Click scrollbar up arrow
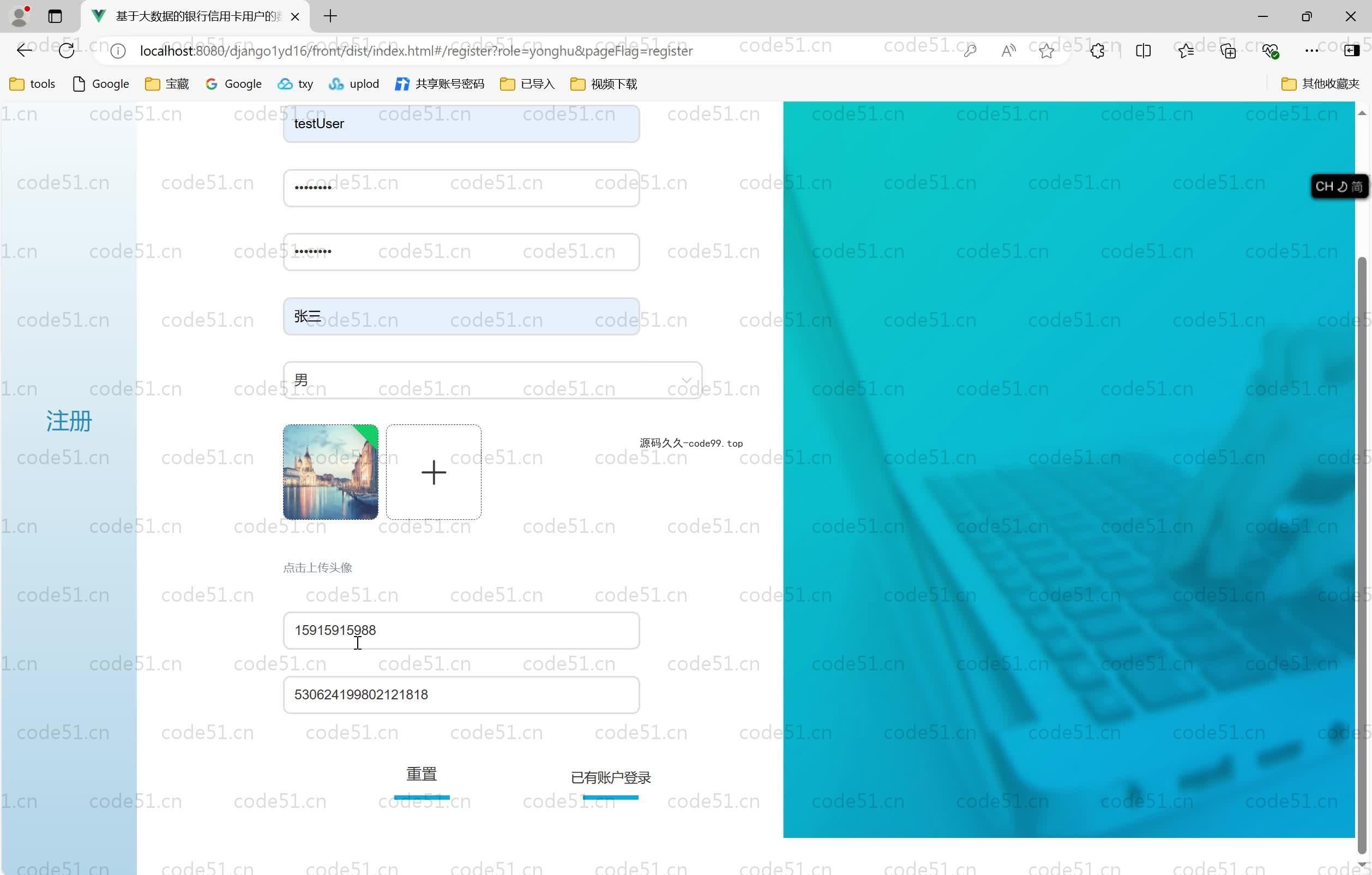The width and height of the screenshot is (1372, 875). click(x=1362, y=113)
